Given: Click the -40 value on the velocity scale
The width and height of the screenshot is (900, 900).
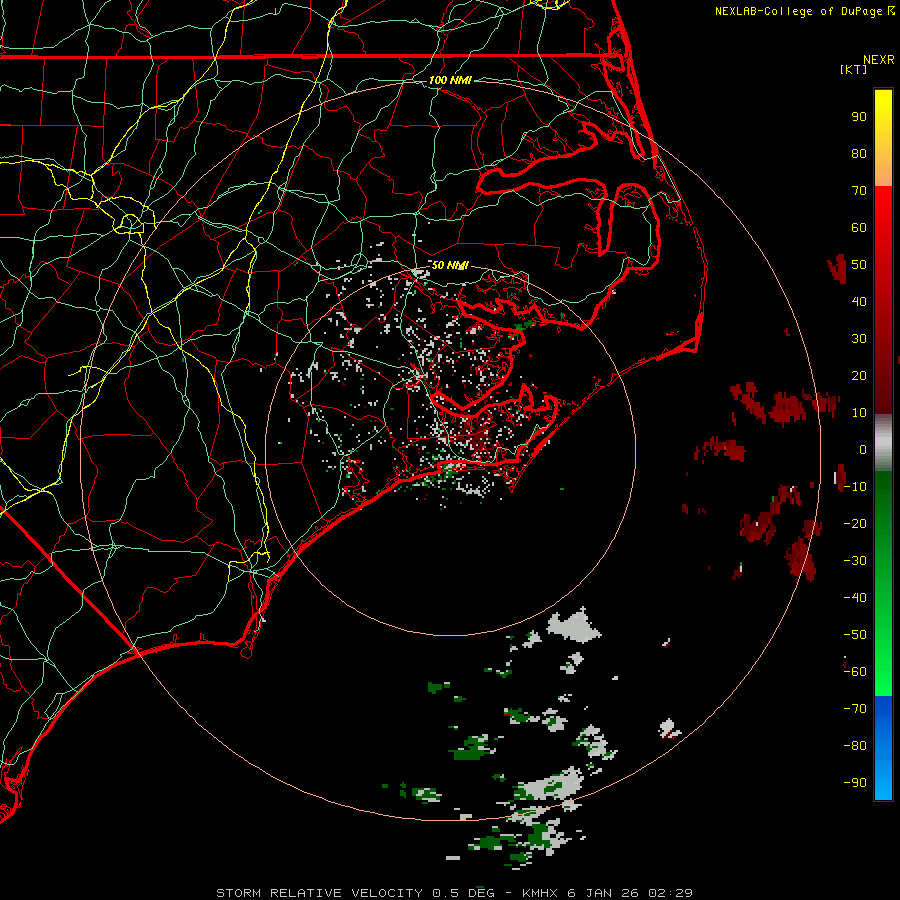Looking at the screenshot, I should pos(855,598).
